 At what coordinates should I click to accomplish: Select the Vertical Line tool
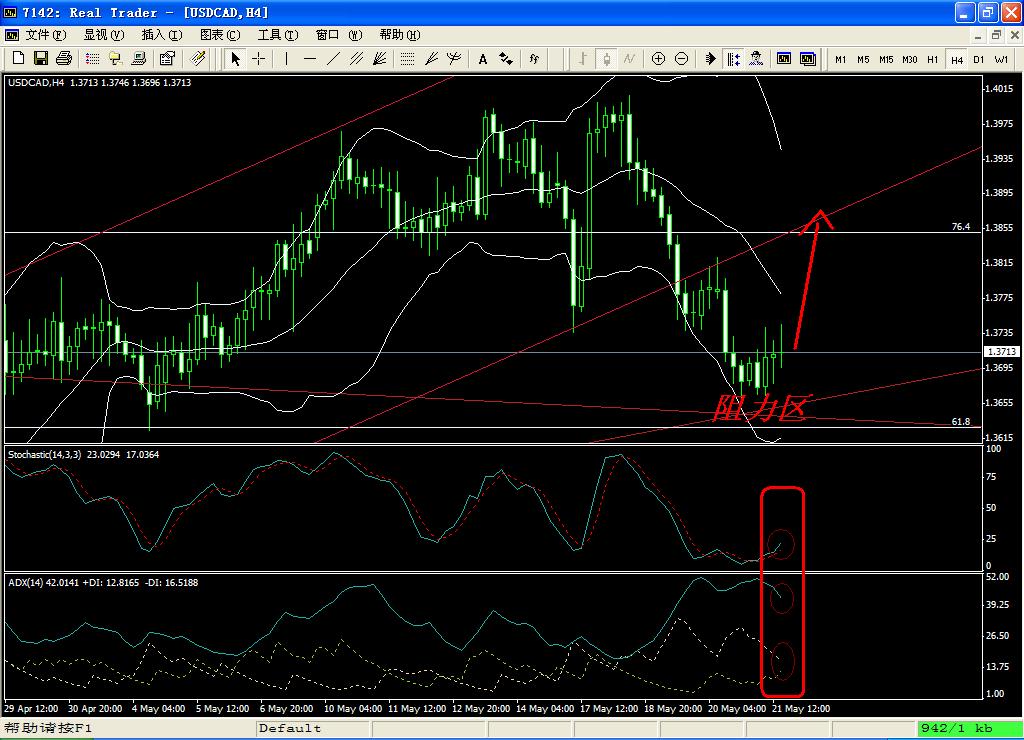[x=286, y=59]
